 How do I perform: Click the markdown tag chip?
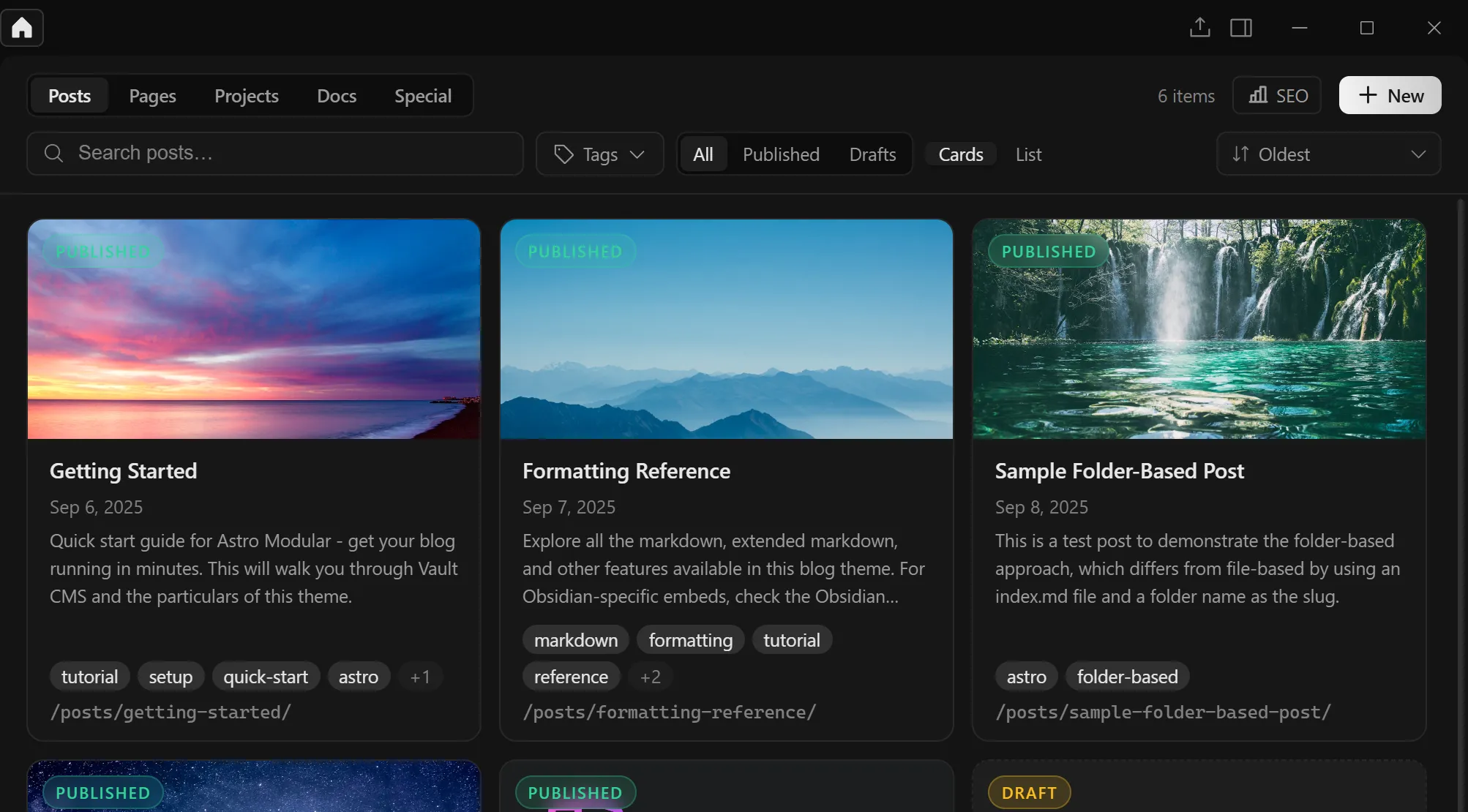(x=576, y=640)
